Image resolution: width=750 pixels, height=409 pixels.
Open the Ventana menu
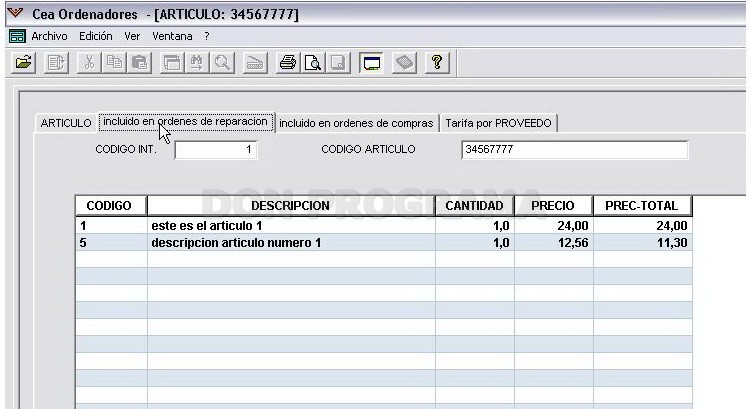172,36
